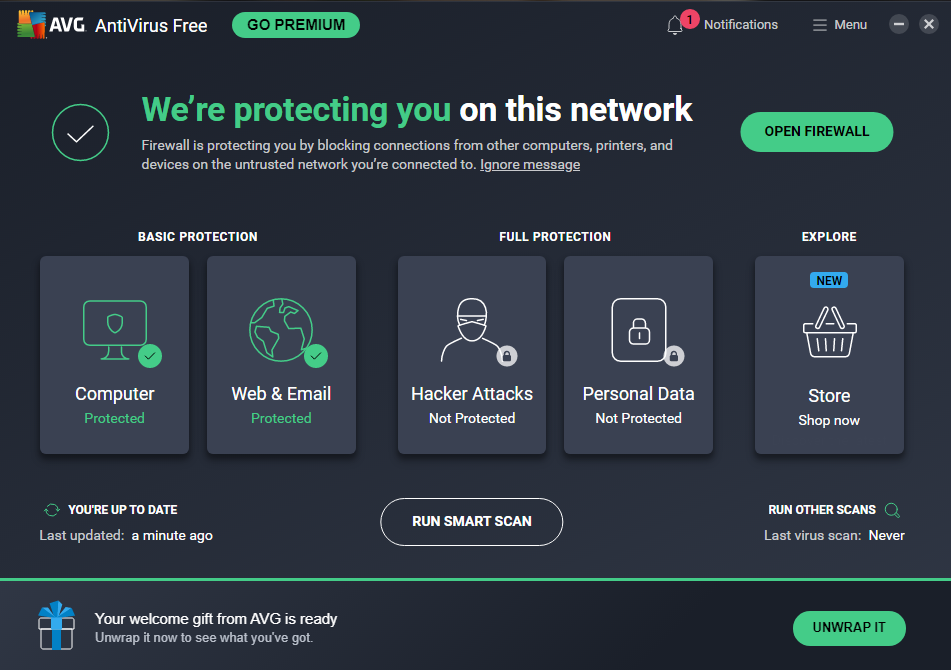
Task: Click 'a minute ago' last updated value
Action: pyautogui.click(x=172, y=535)
